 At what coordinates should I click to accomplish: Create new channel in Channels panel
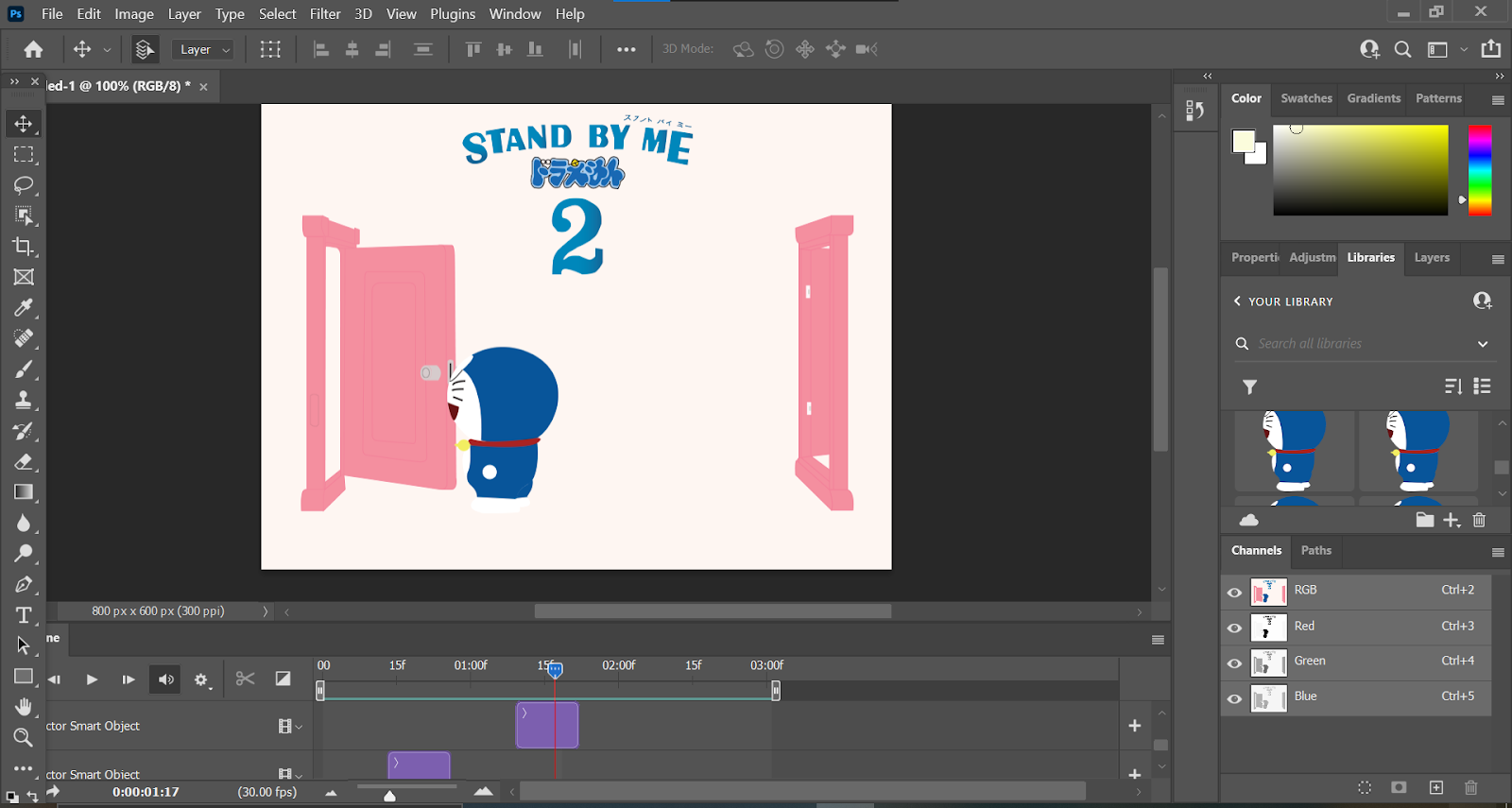(1436, 787)
